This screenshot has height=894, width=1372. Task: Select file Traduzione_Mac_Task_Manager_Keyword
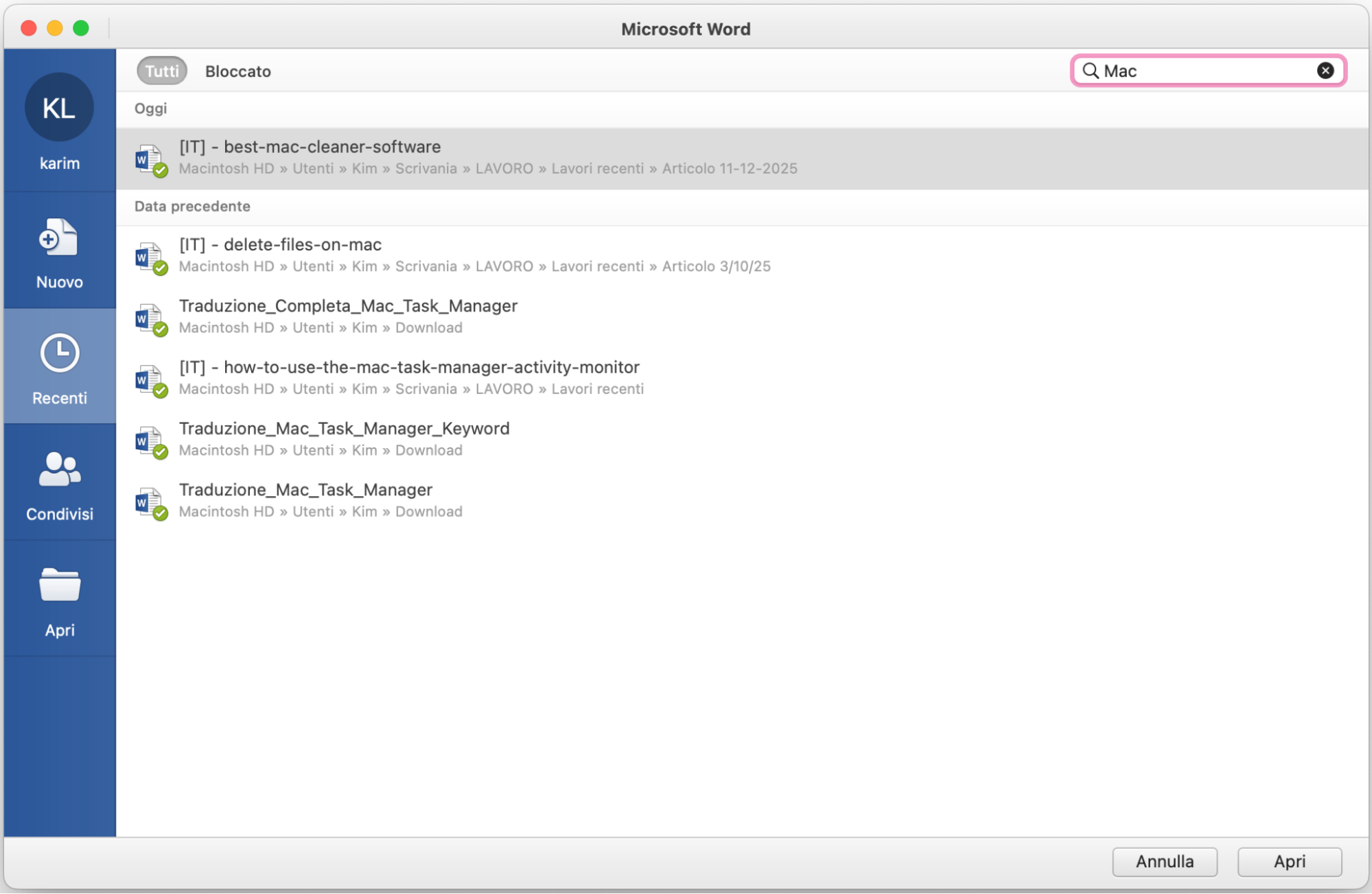click(742, 439)
